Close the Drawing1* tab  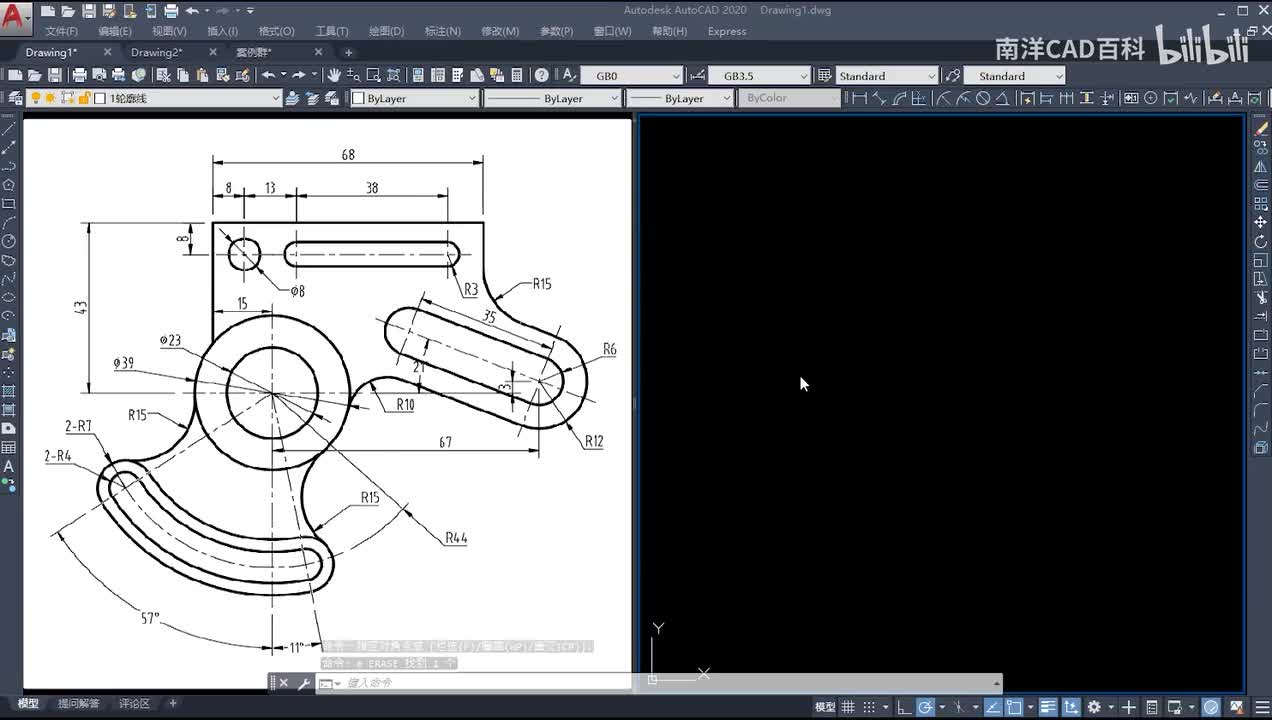coord(107,52)
